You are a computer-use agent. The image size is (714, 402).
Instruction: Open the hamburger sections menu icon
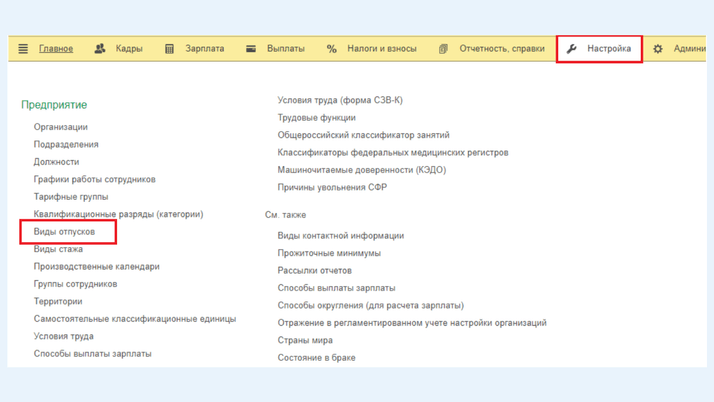23,49
